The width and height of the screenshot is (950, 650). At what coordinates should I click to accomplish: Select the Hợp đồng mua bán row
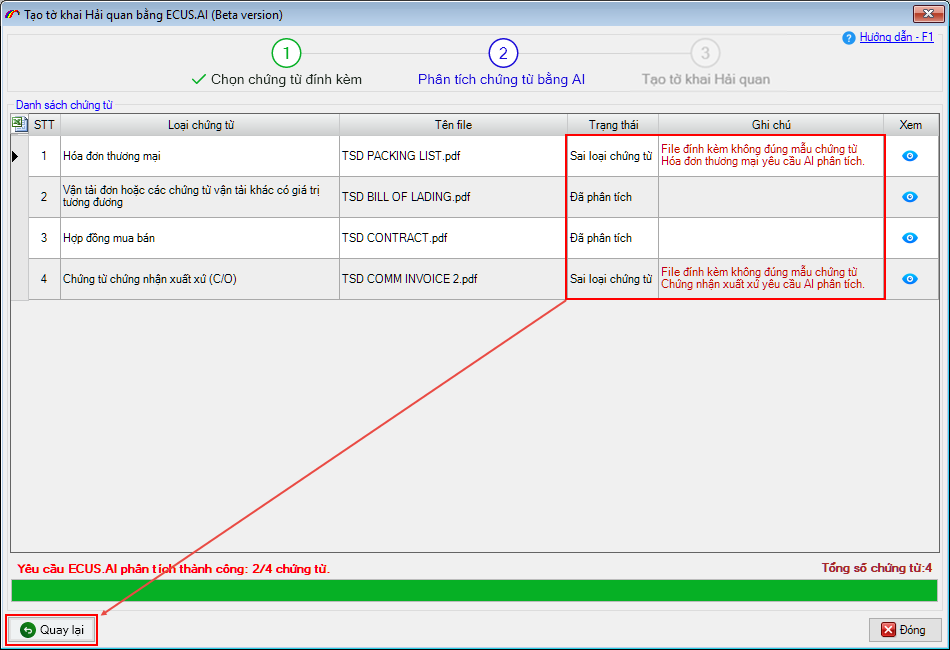pos(200,238)
